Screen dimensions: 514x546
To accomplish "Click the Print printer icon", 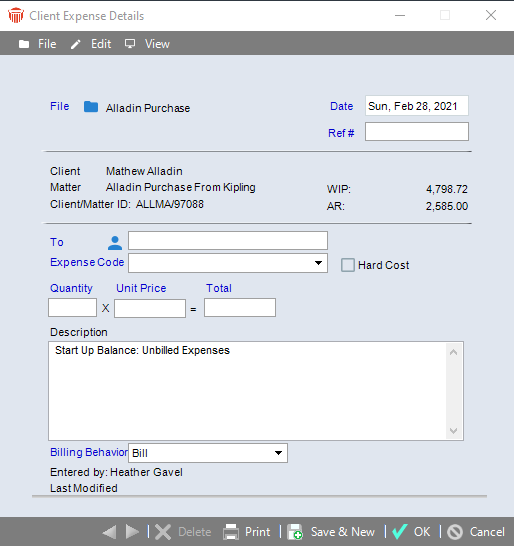I will [x=231, y=532].
